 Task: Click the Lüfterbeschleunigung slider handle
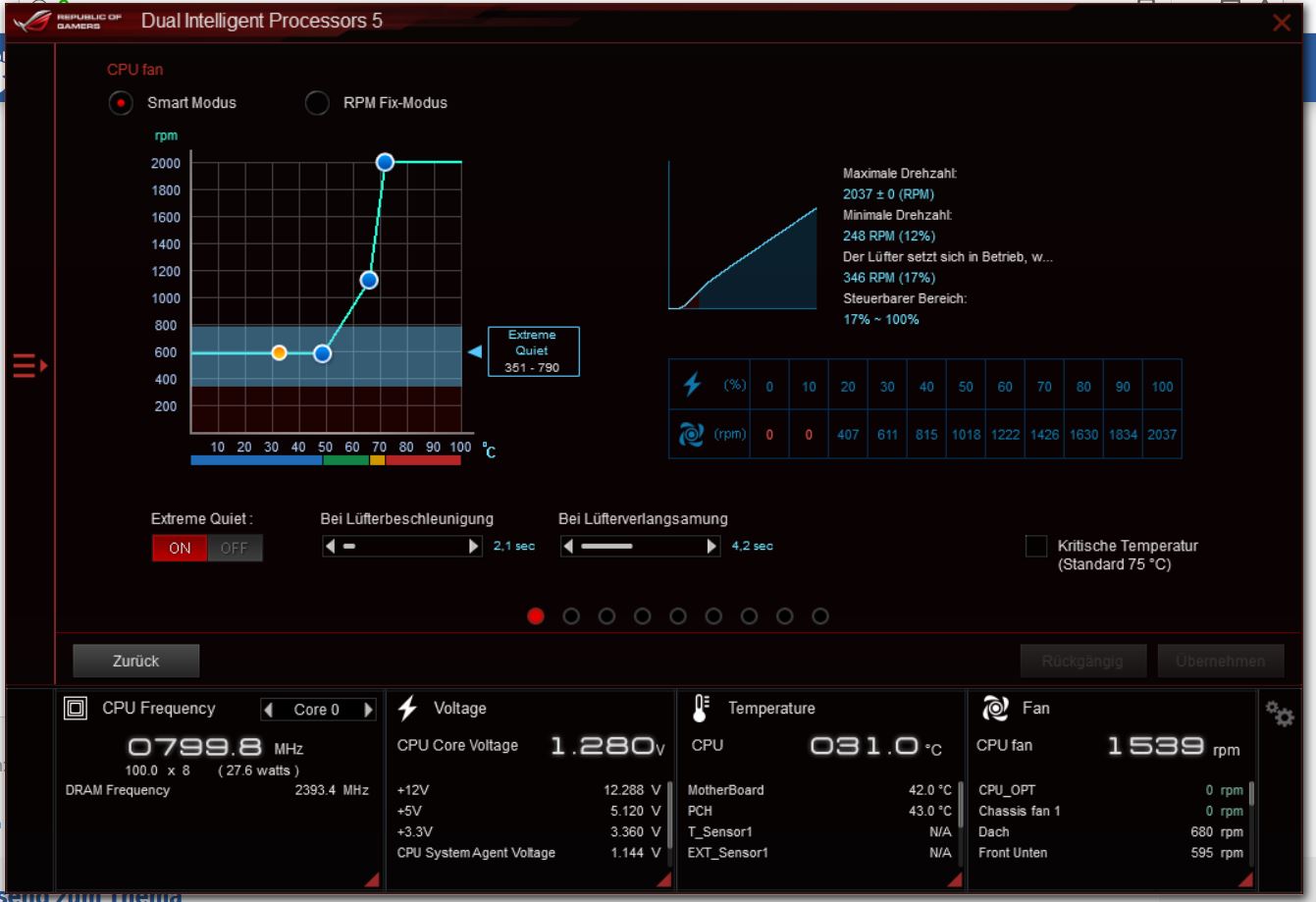pos(349,546)
